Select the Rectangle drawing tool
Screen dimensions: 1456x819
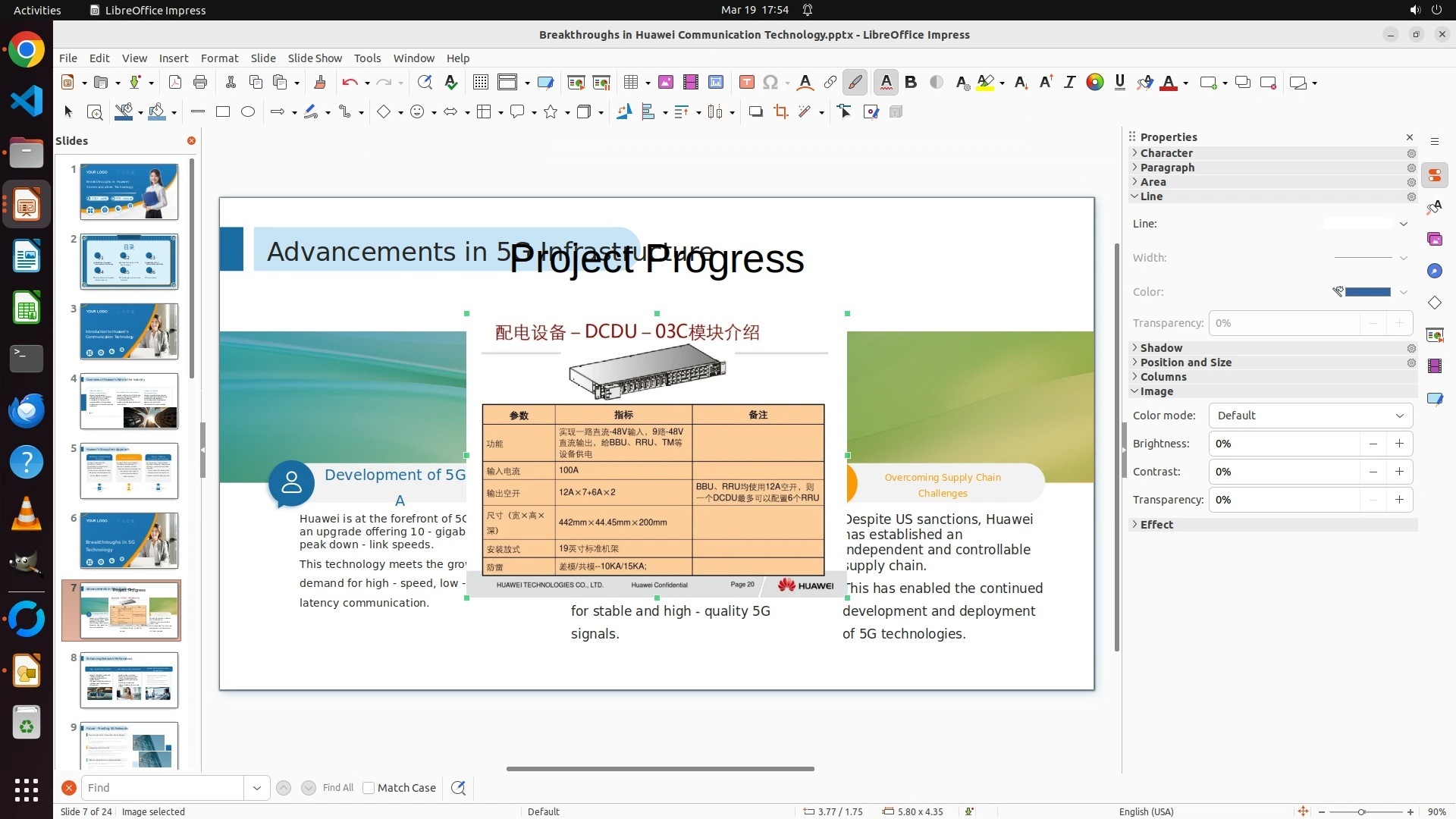coord(223,112)
